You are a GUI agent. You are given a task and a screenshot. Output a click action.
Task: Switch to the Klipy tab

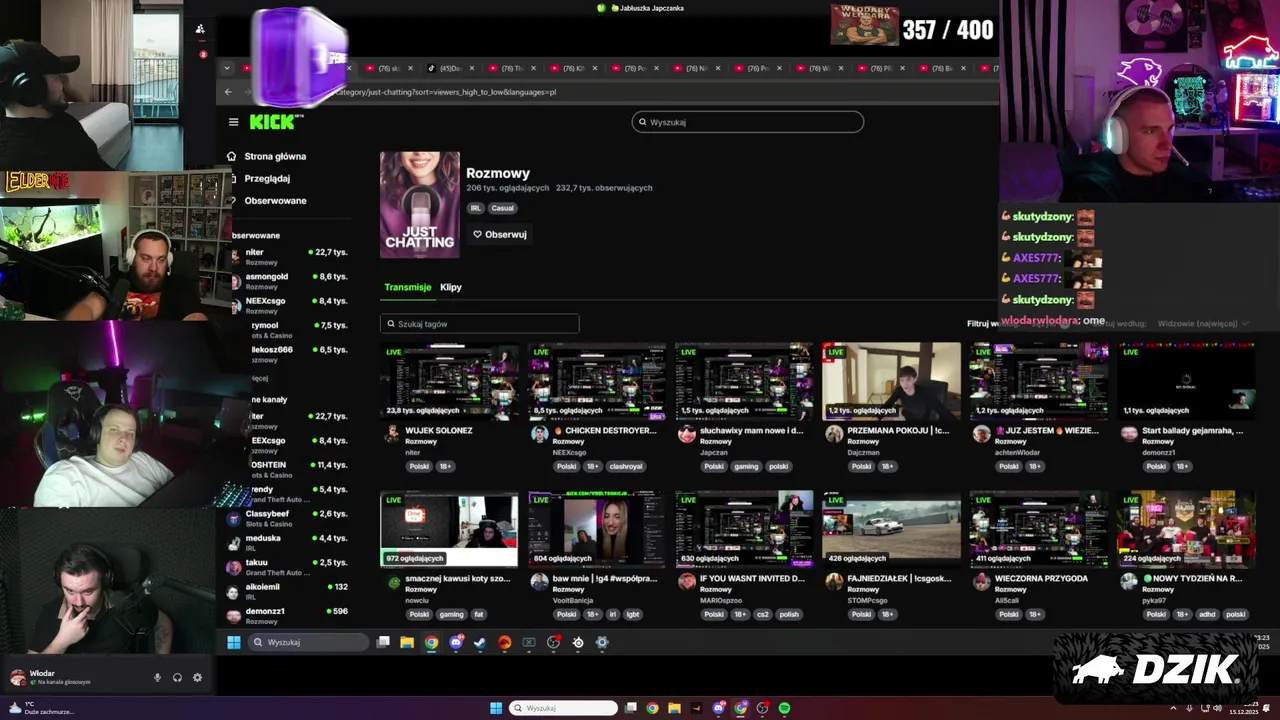click(x=451, y=287)
